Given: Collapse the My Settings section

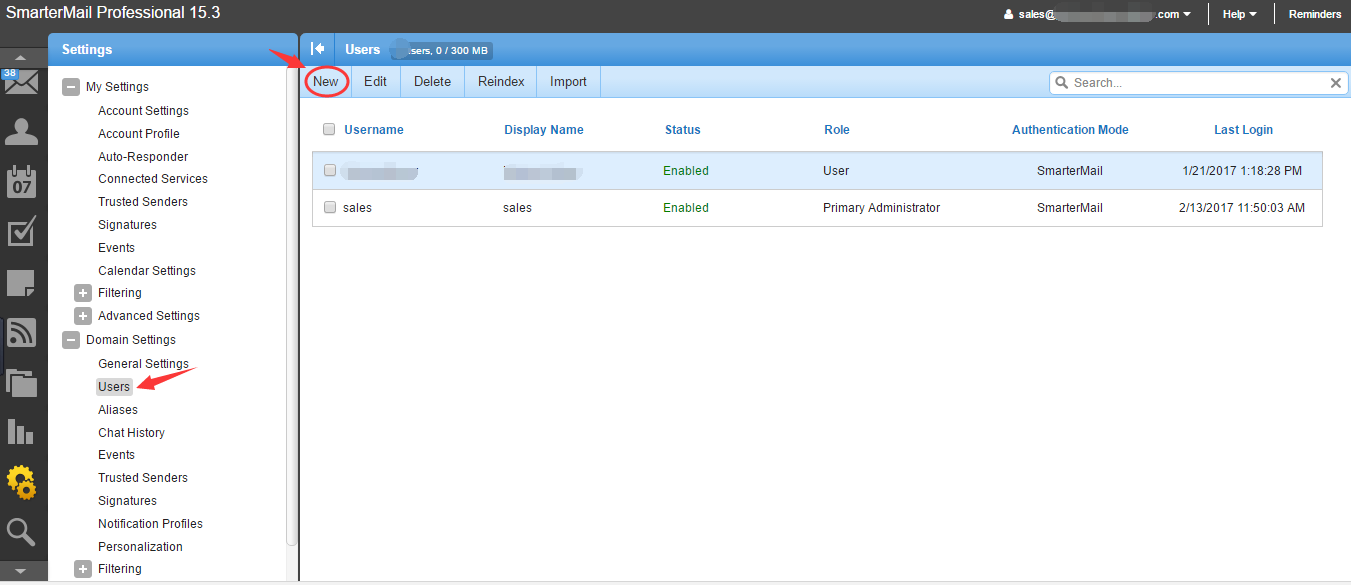Looking at the screenshot, I should click(70, 86).
